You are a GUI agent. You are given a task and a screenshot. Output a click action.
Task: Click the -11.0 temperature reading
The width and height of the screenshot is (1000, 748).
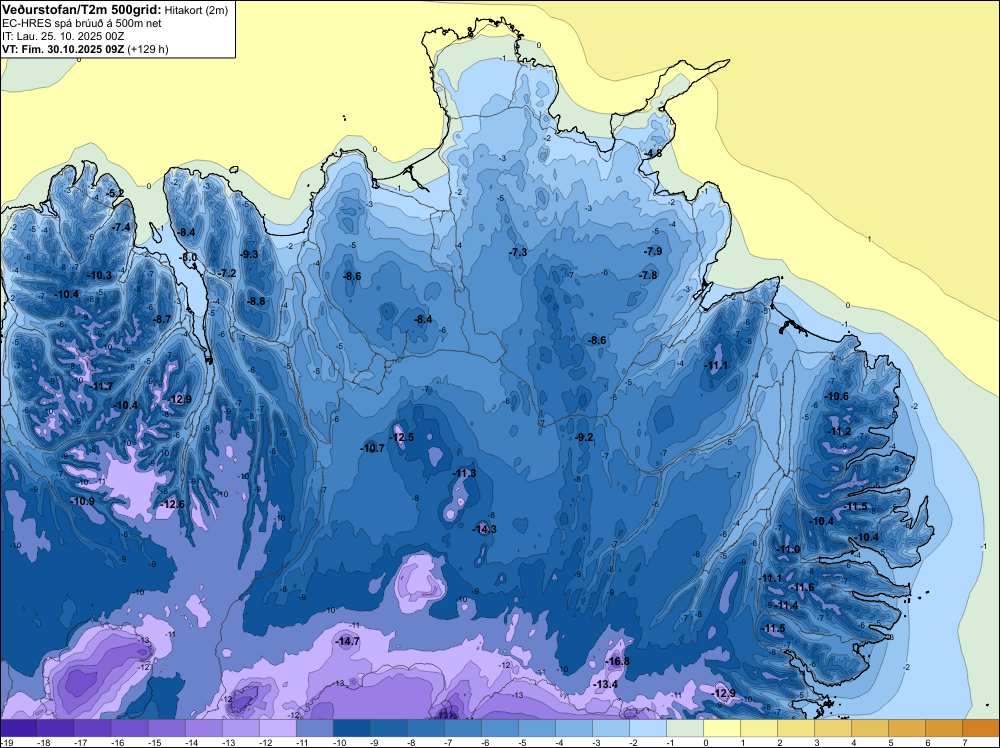pos(788,550)
